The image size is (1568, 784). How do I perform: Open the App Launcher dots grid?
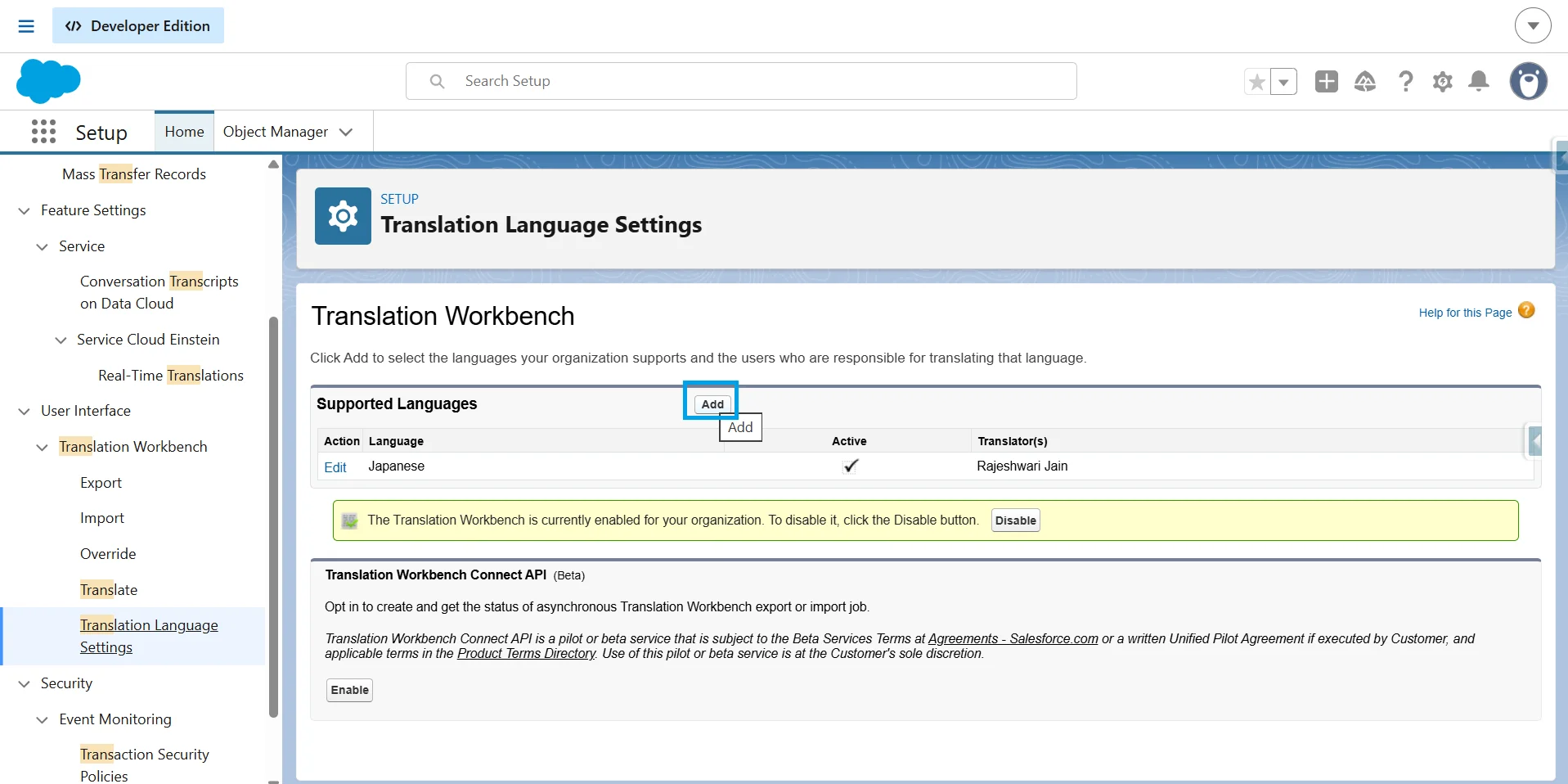click(x=43, y=132)
